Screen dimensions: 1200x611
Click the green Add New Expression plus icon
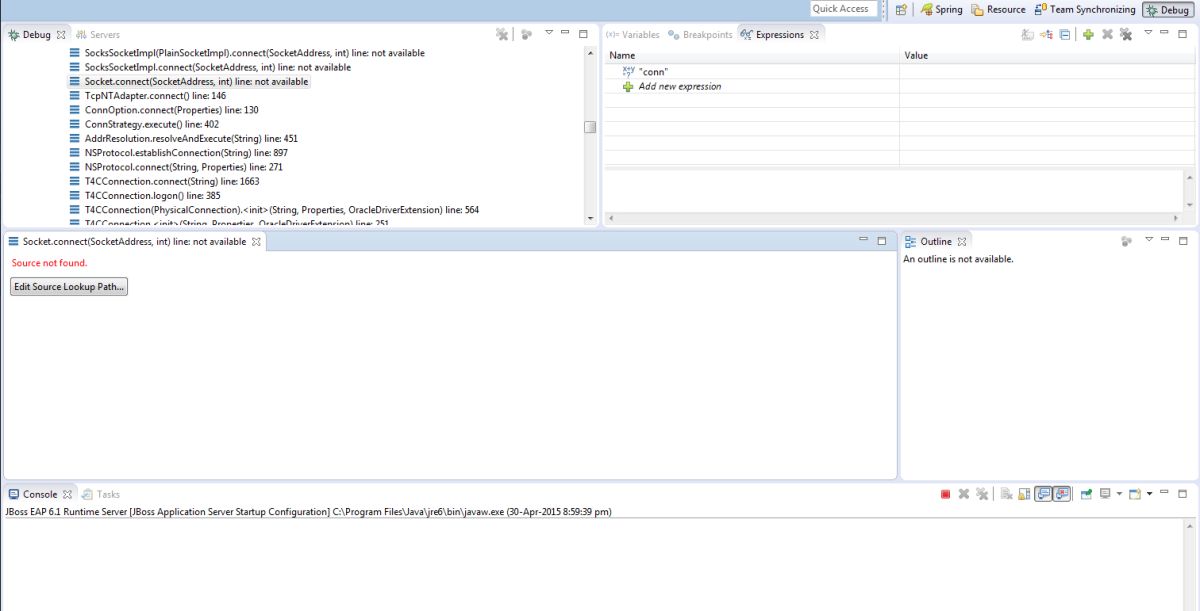1088,34
